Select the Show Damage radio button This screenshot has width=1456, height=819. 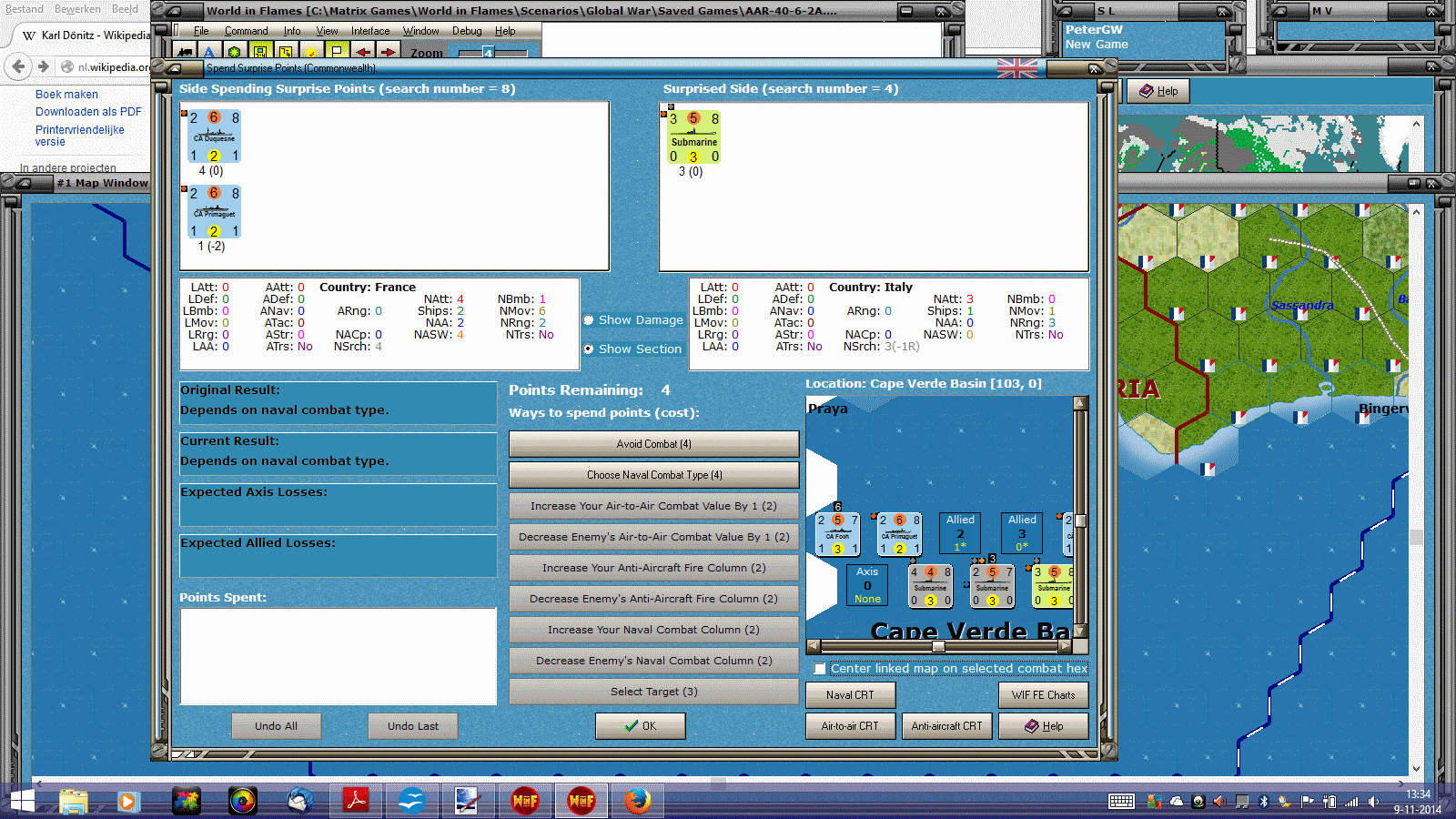(589, 319)
